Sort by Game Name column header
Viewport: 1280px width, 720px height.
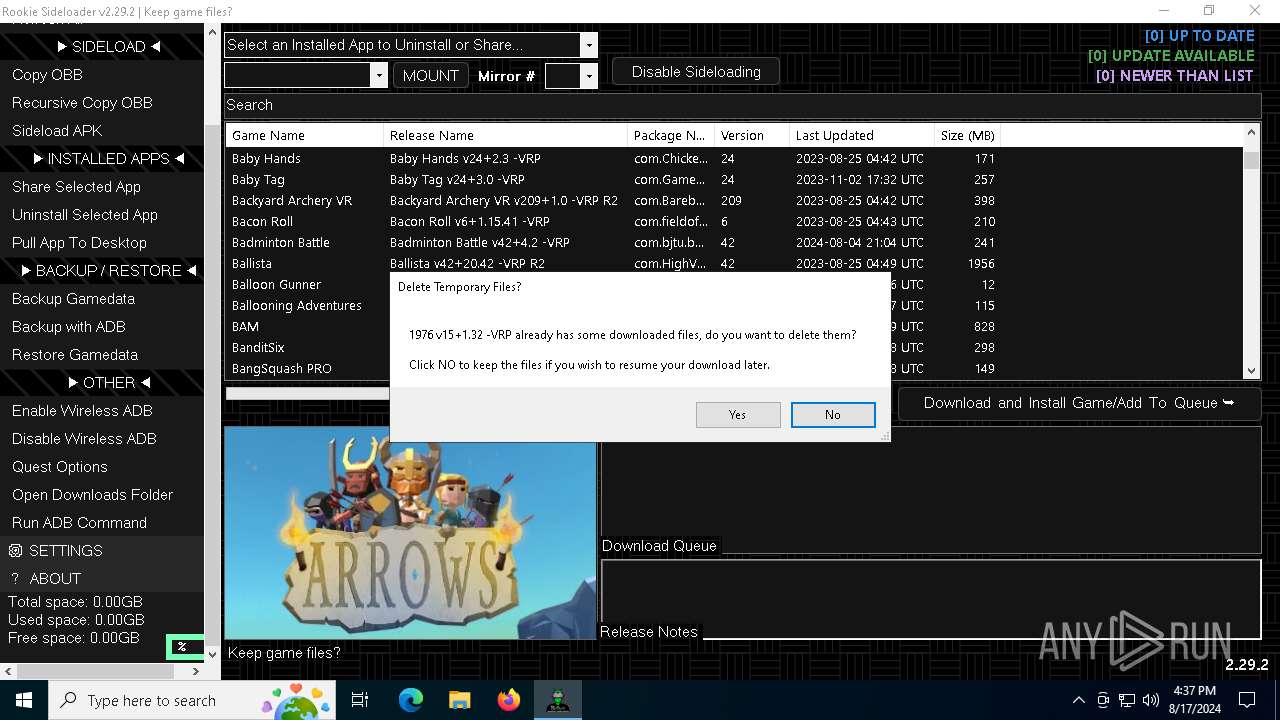(x=304, y=135)
